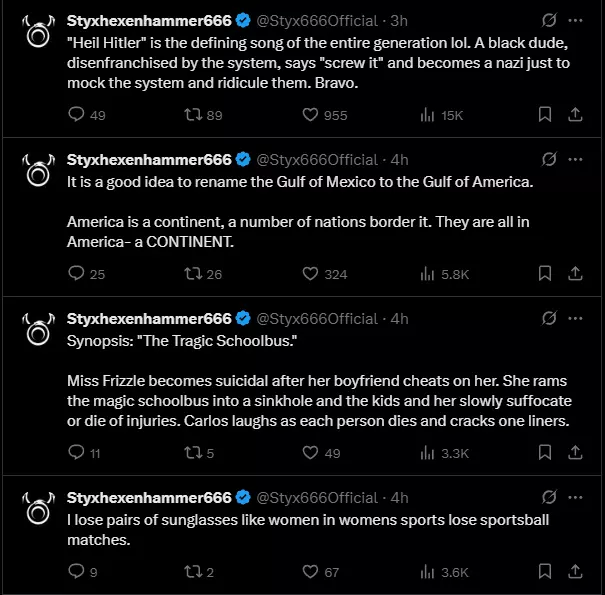Open three-dot menu on Tragic Schoolbus tweet
The height and width of the screenshot is (595, 605).
point(575,318)
